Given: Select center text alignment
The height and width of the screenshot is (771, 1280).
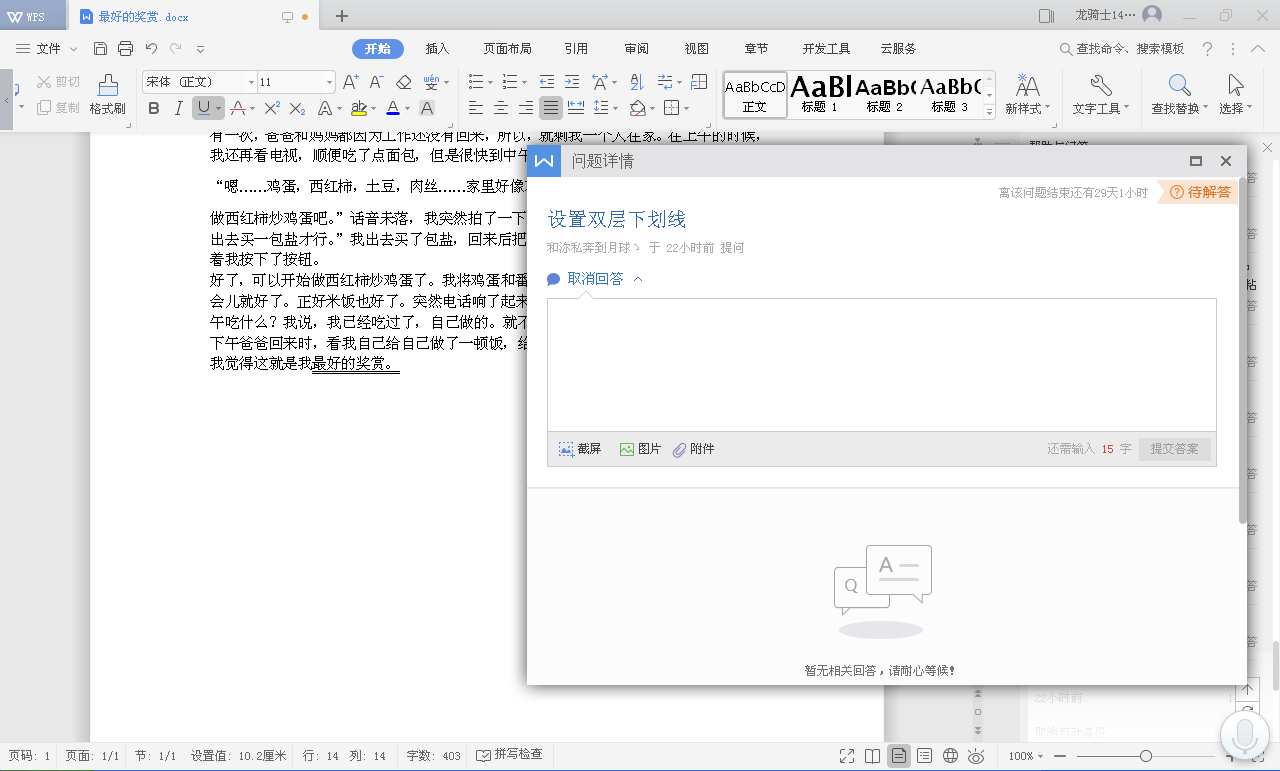Looking at the screenshot, I should 500,108.
